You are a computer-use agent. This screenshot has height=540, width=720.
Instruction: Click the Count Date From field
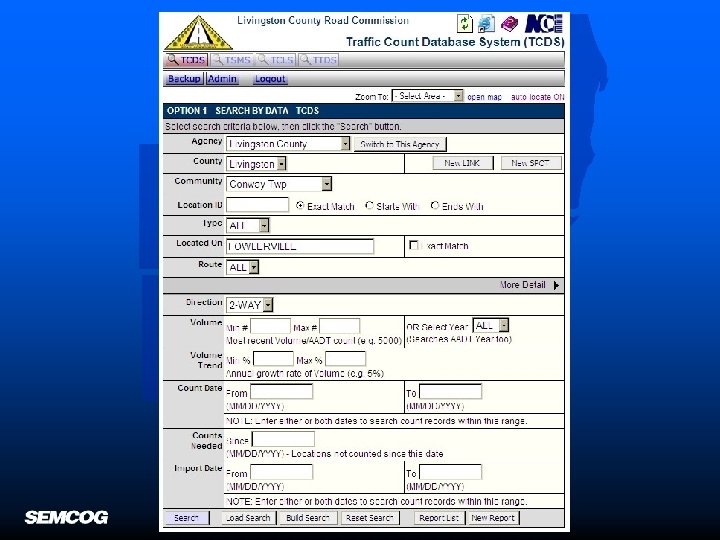281,392
